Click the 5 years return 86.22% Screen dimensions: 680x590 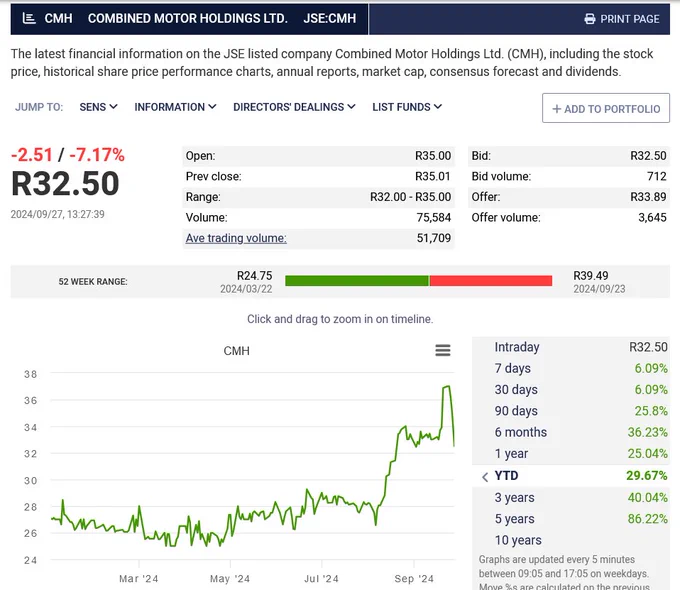647,519
